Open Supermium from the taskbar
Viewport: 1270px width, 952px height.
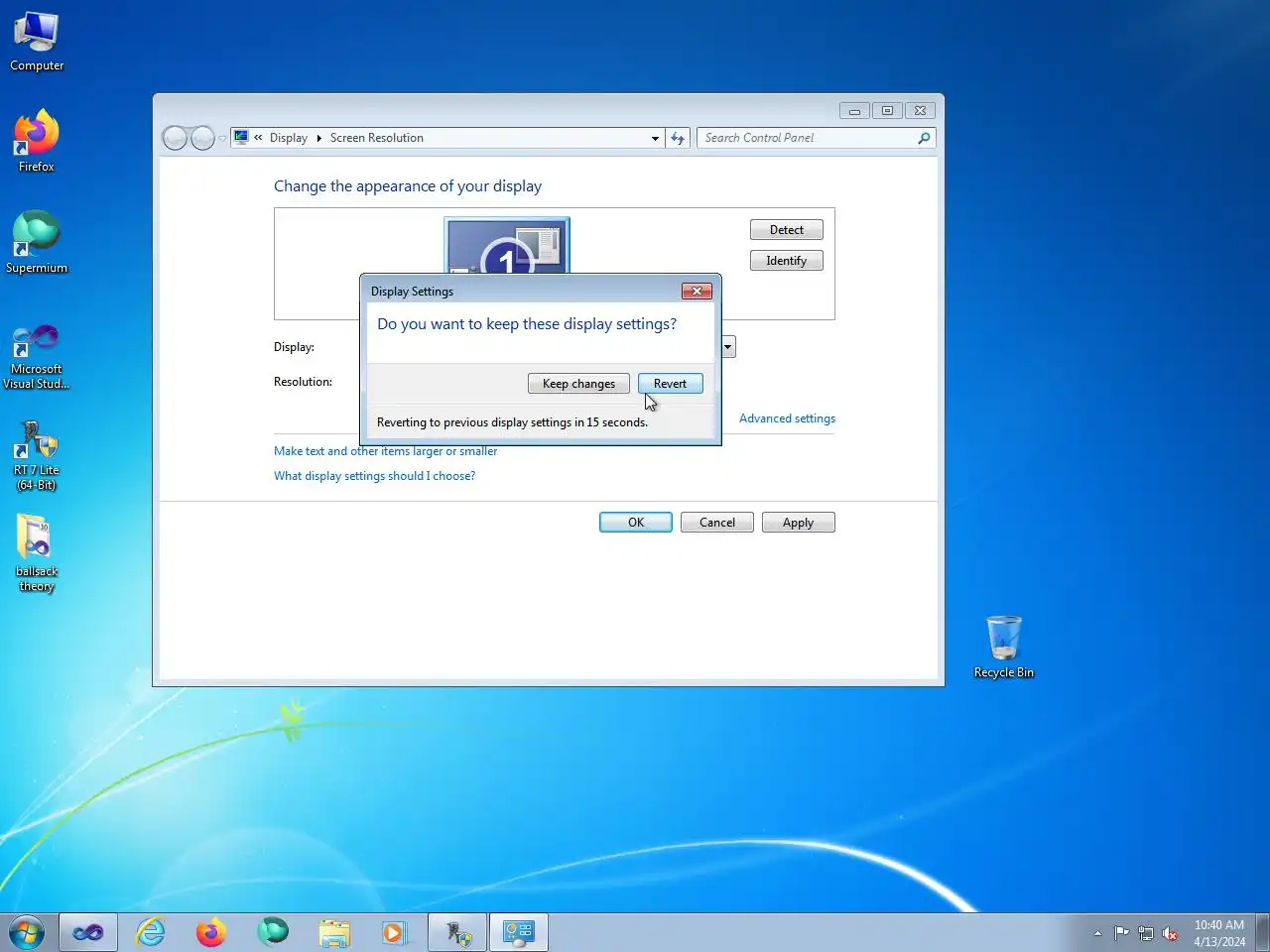(x=273, y=932)
